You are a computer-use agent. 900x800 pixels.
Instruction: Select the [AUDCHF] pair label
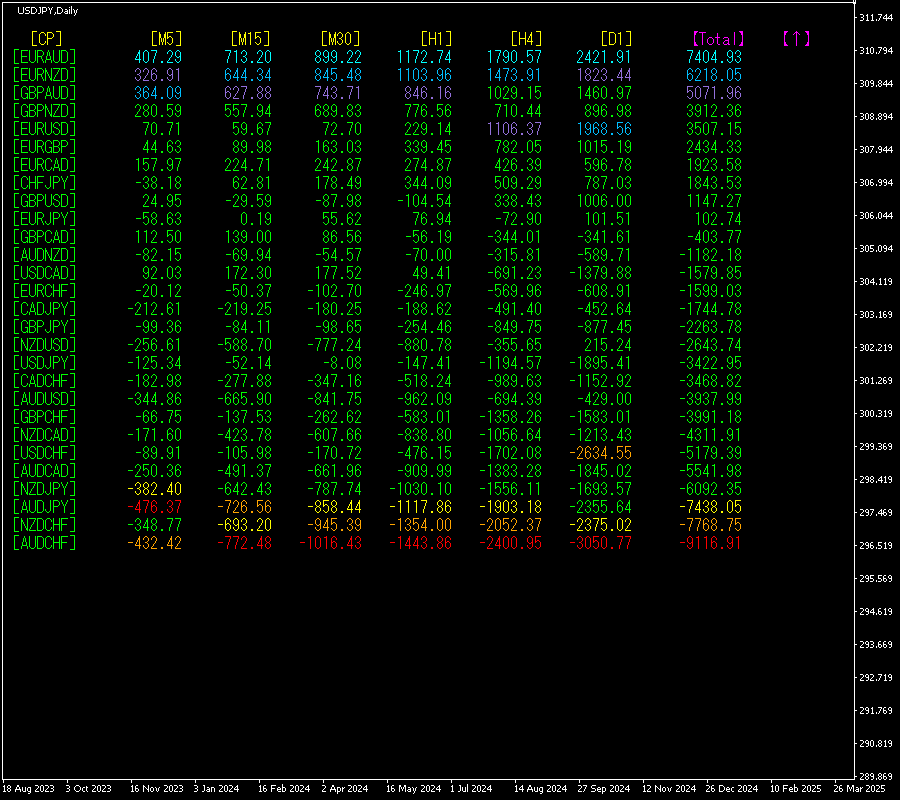click(x=44, y=542)
